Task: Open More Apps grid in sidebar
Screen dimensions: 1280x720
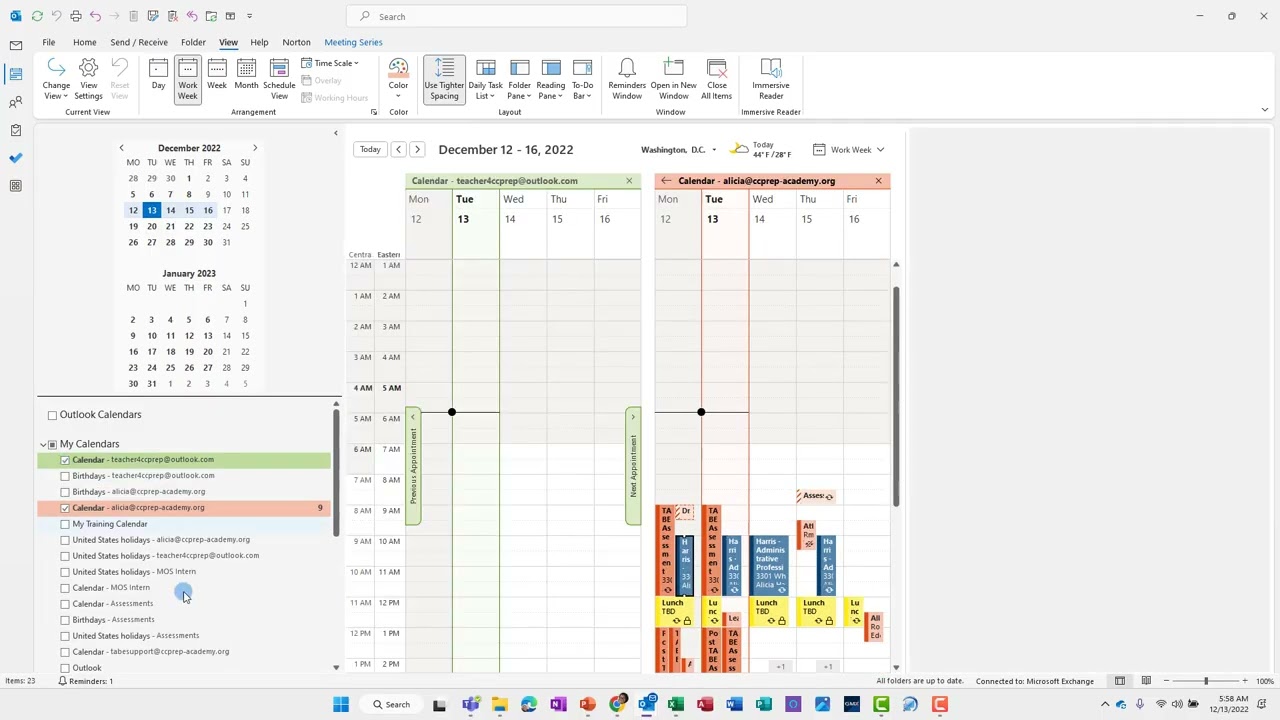Action: tap(15, 186)
